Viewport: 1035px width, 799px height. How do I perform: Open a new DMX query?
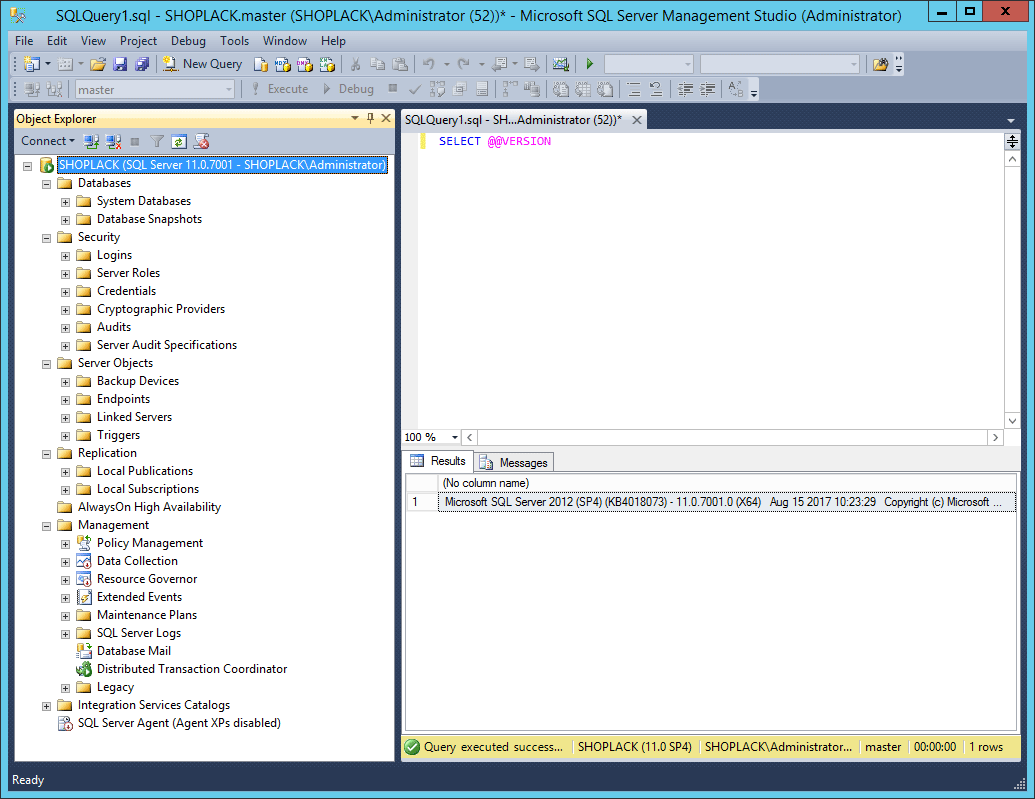[304, 64]
